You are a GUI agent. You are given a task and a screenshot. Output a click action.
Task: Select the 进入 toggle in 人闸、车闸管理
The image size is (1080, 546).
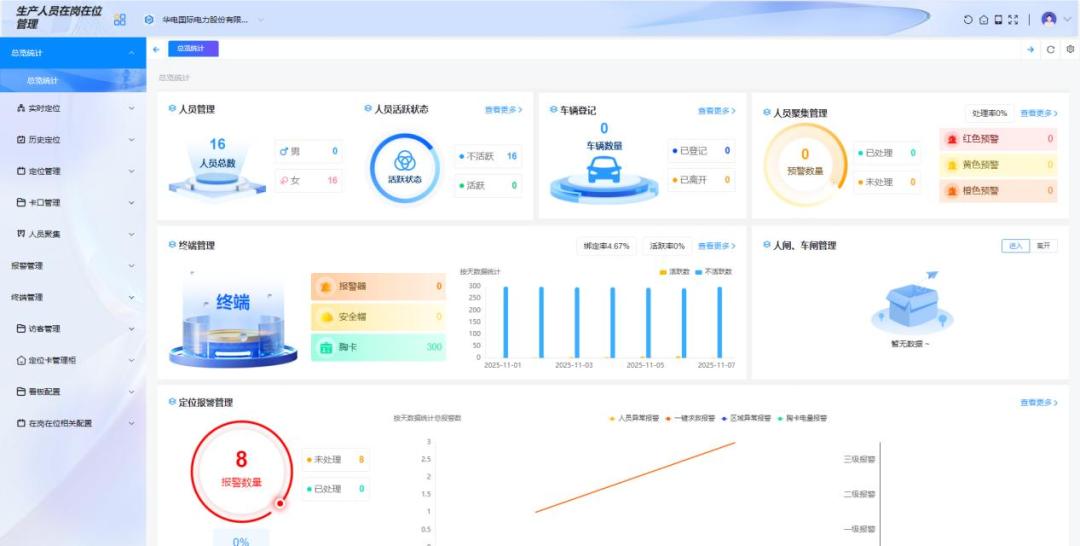coord(1015,246)
